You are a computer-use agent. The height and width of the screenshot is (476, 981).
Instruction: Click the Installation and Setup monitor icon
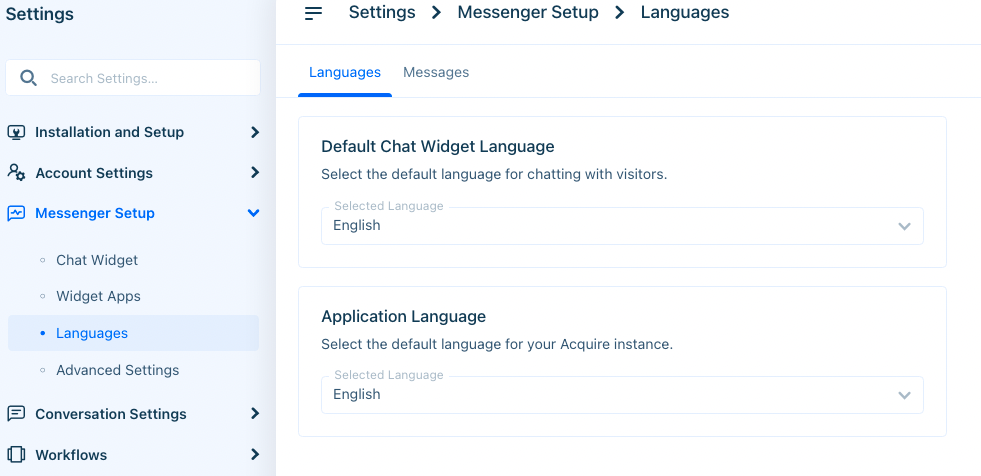(16, 132)
